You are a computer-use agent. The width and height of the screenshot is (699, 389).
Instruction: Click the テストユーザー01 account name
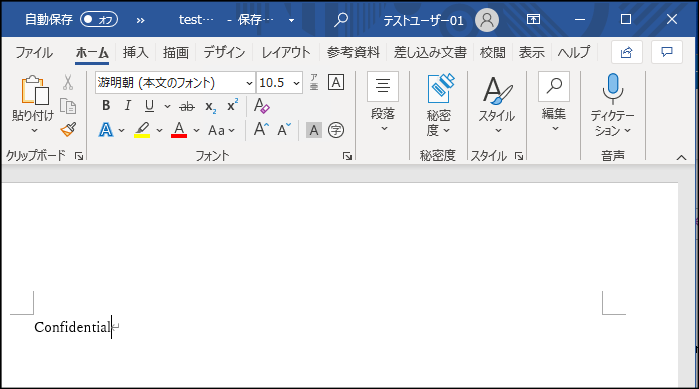coord(423,20)
